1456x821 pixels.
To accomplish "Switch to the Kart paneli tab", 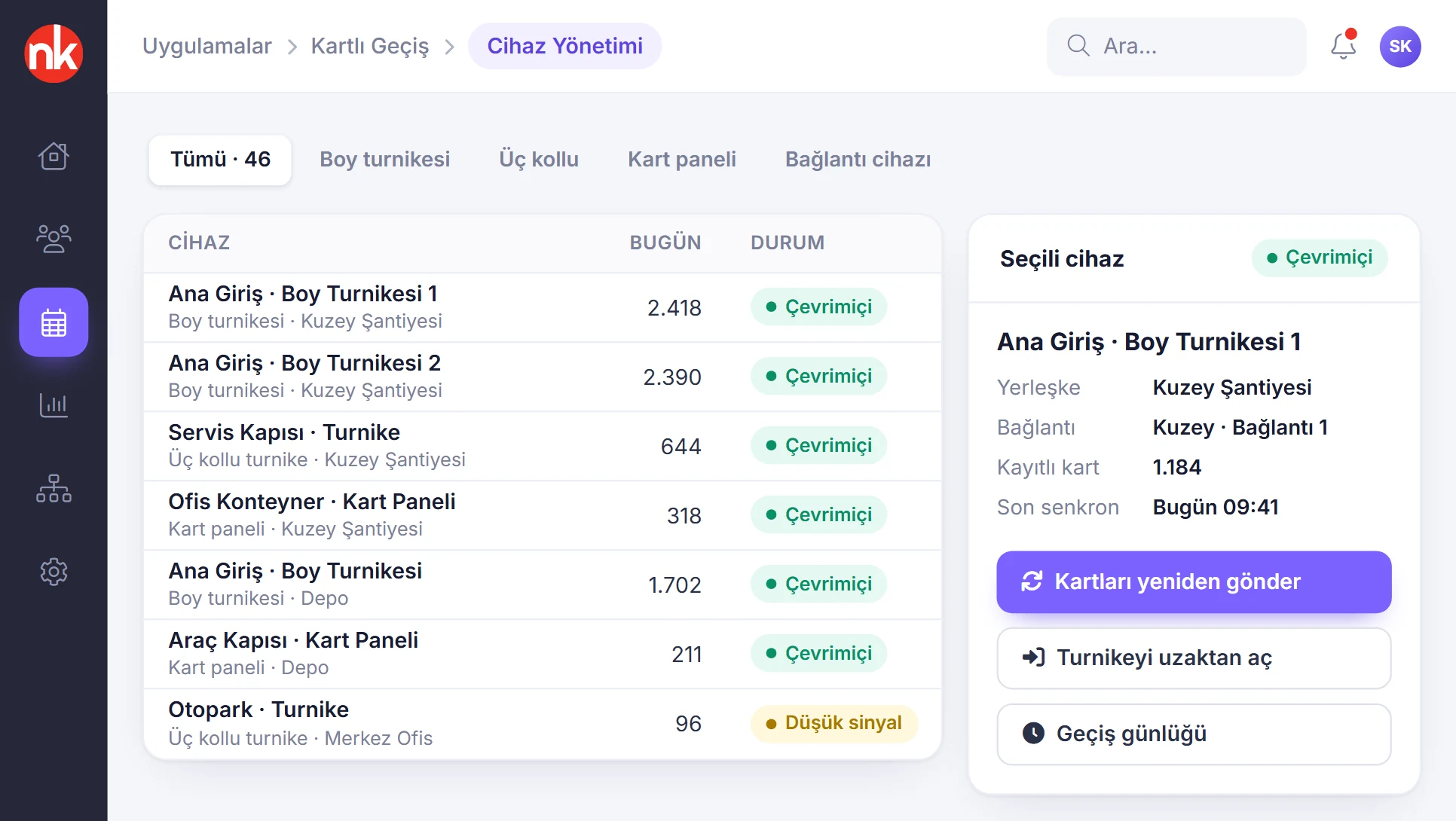I will pyautogui.click(x=682, y=160).
